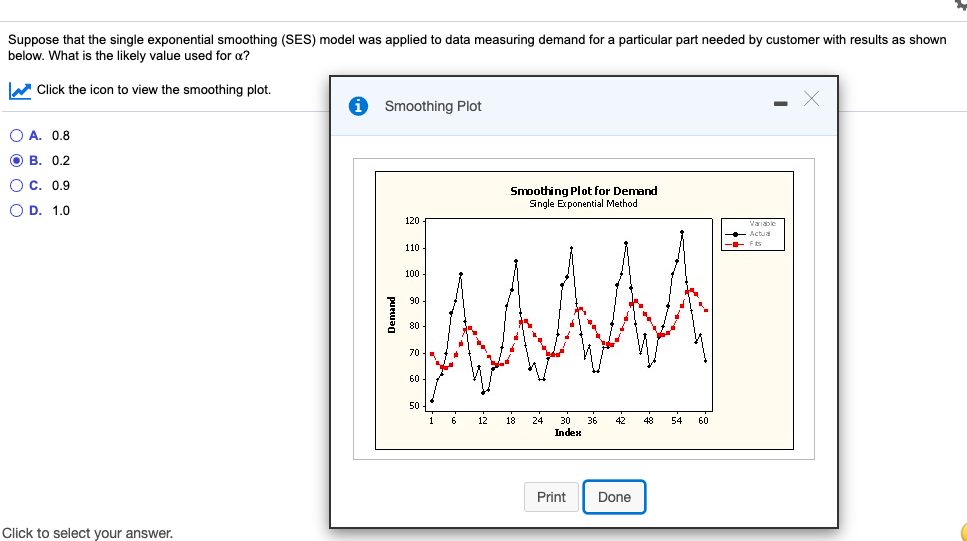Click the gear icon at top right

pos(961,4)
